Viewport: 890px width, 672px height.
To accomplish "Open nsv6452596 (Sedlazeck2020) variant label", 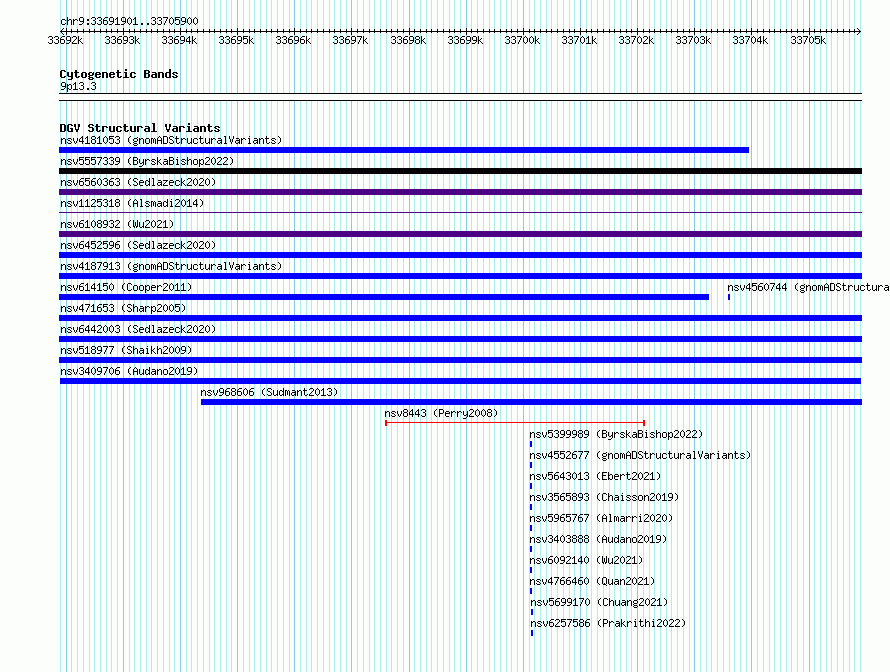I will 138,245.
